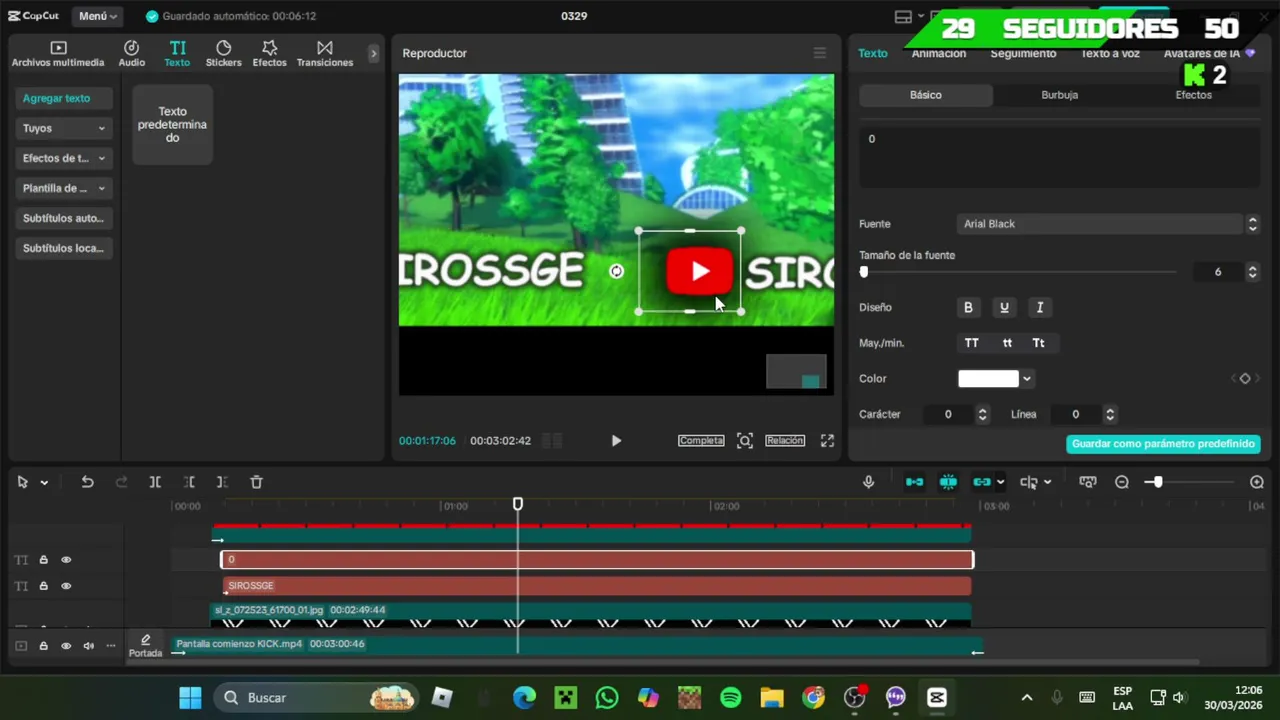Undo the last action
This screenshot has width=1280, height=720.
tap(87, 482)
